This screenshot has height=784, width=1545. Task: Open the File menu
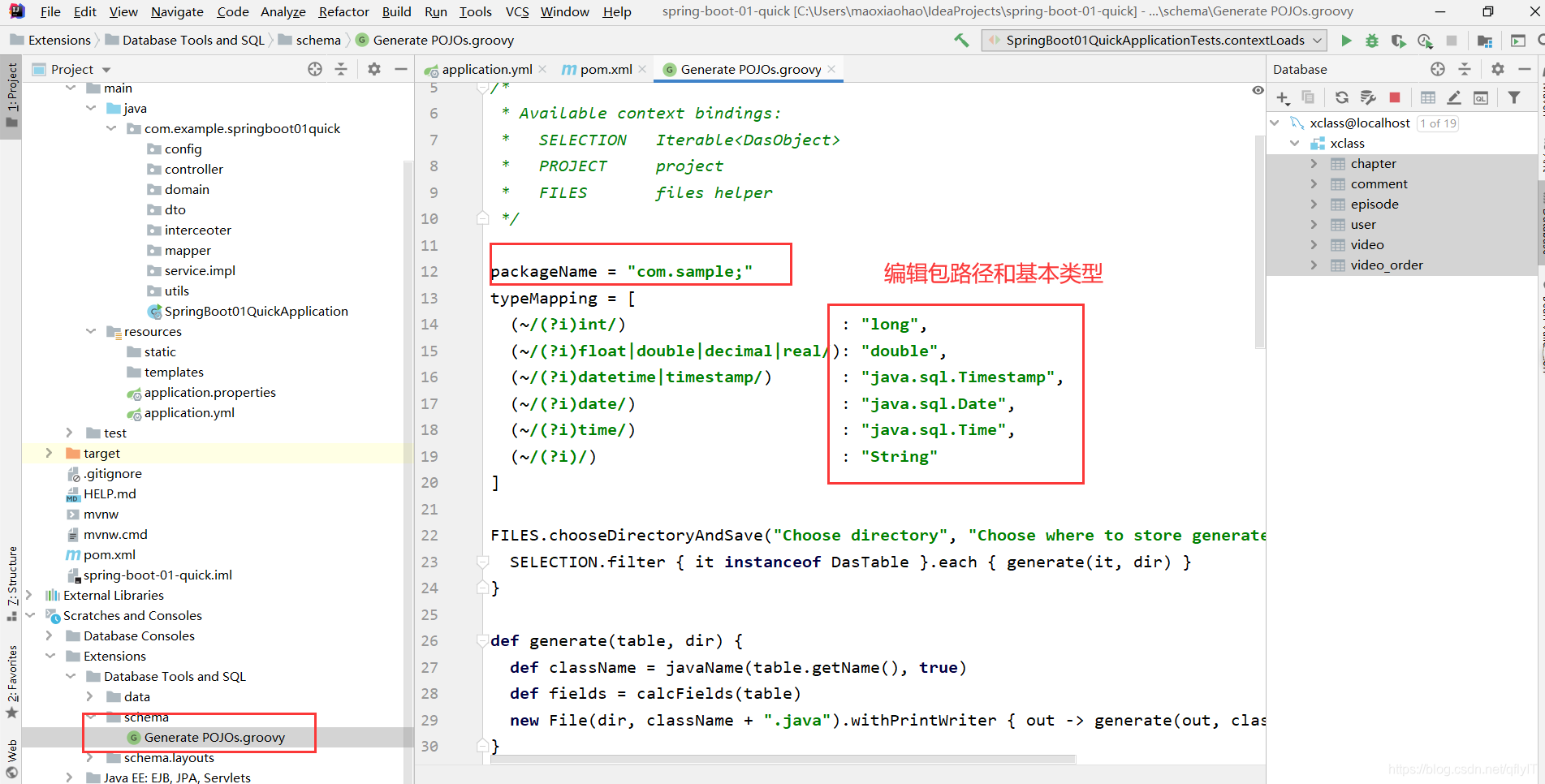pyautogui.click(x=50, y=11)
